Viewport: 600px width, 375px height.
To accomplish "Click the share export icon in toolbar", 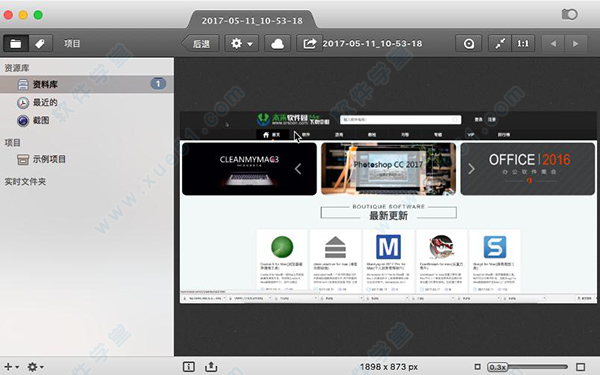I will pyautogui.click(x=309, y=44).
